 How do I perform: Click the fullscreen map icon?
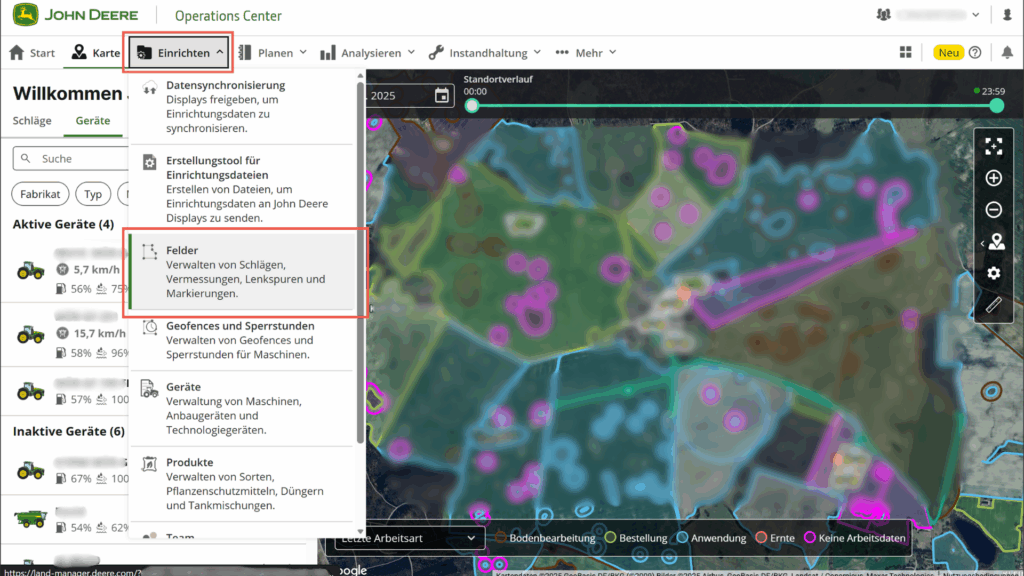pyautogui.click(x=993, y=147)
